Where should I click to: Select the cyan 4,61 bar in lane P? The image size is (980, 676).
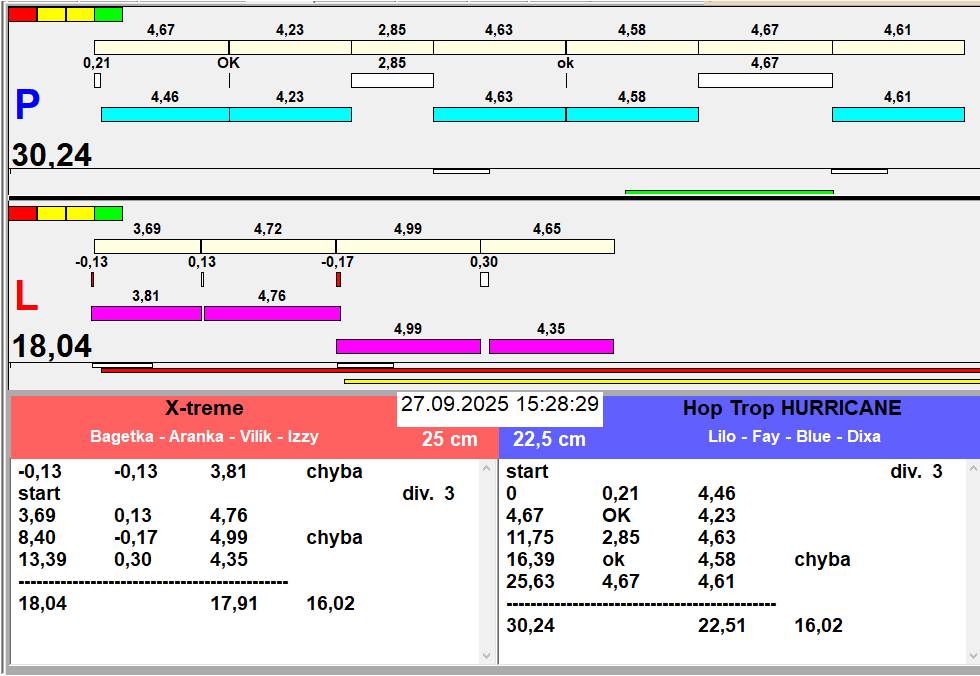coord(898,114)
